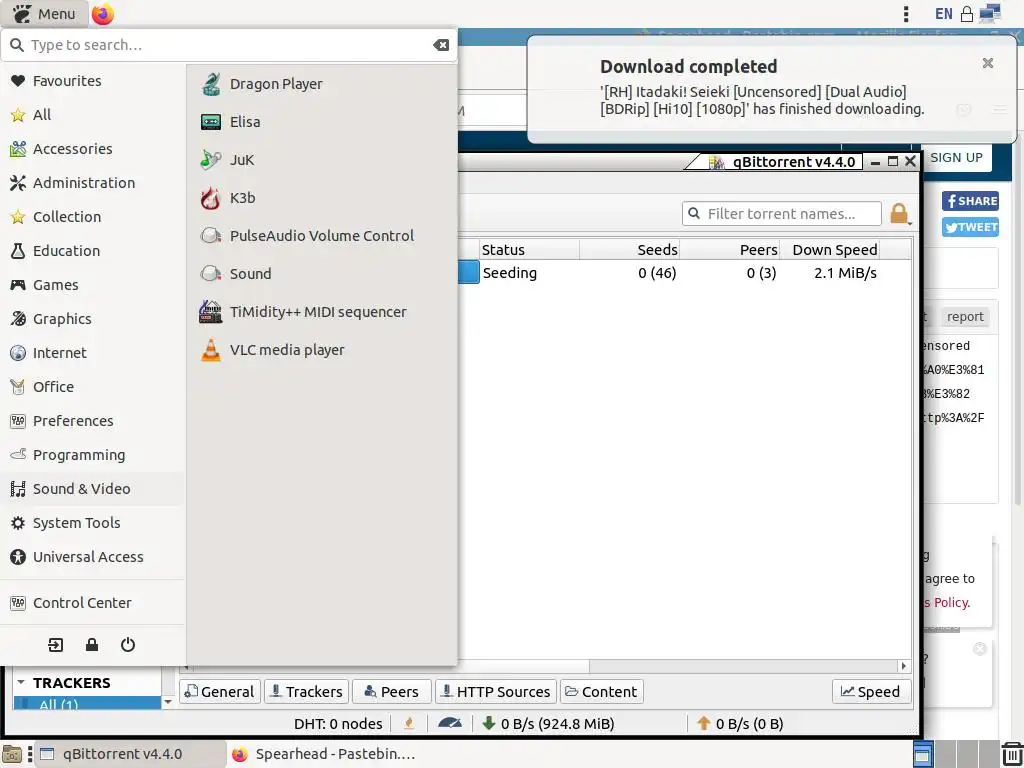Click the power off icon in menu

pyautogui.click(x=128, y=645)
